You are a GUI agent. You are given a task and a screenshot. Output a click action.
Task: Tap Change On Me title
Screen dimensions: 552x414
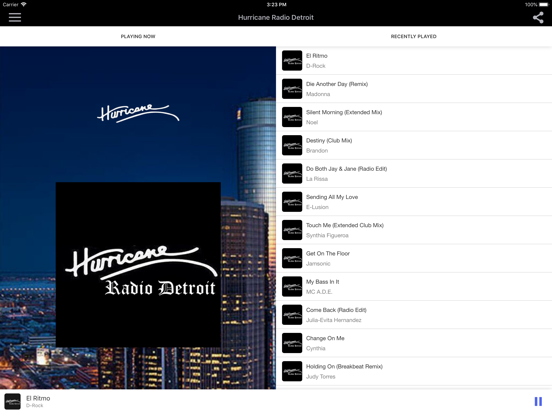[x=325, y=338]
